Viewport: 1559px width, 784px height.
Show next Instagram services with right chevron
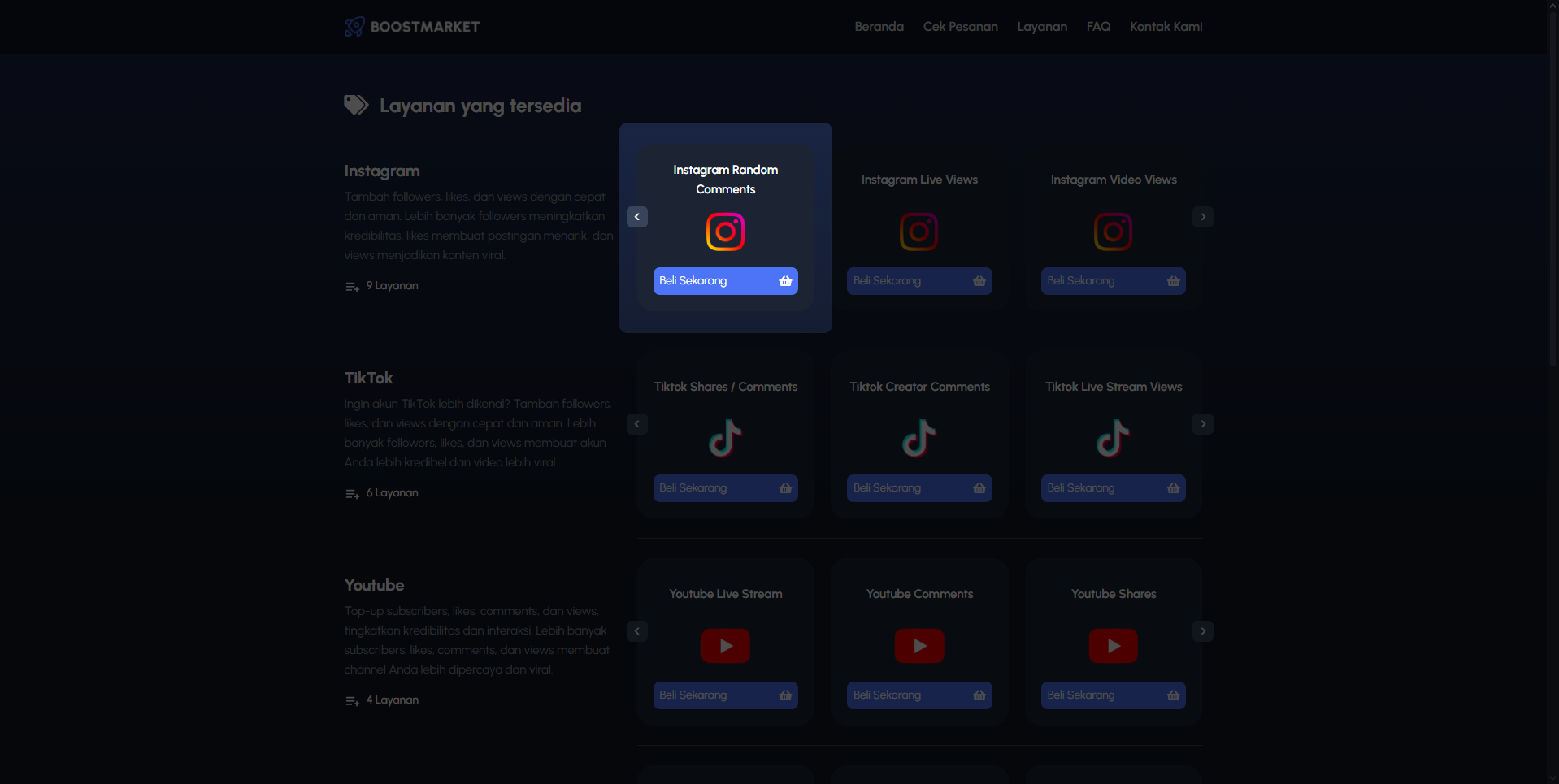(x=1203, y=217)
